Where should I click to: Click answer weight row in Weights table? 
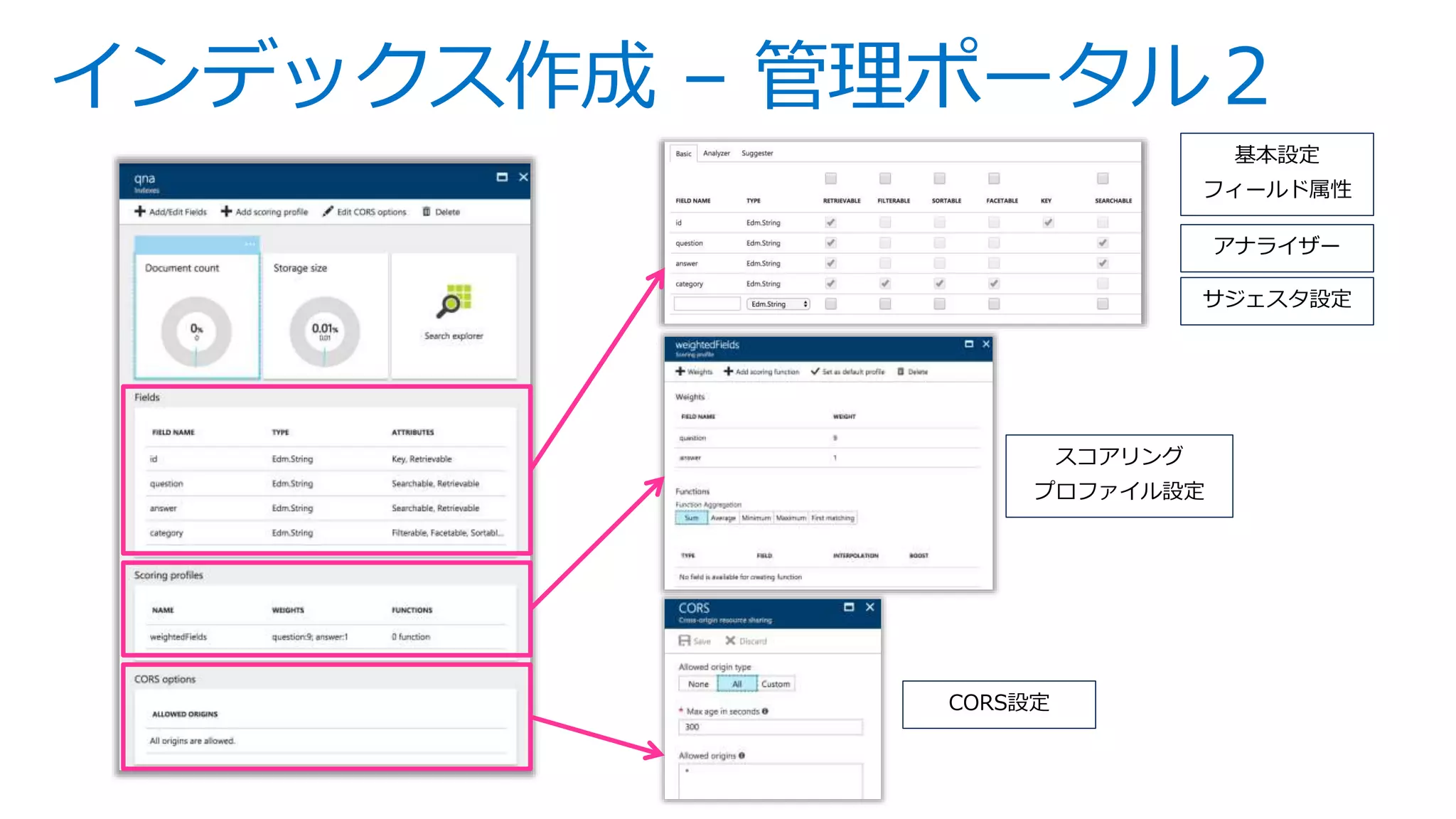pos(828,458)
